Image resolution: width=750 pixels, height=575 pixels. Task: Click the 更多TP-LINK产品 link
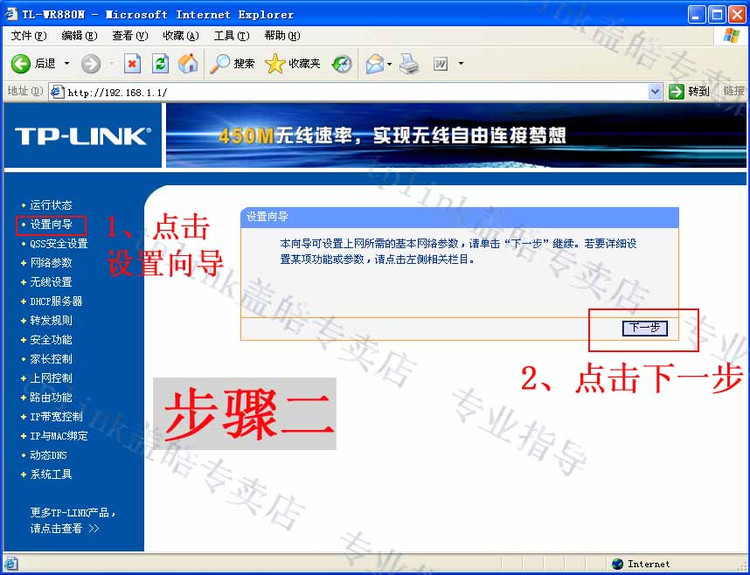[x=73, y=520]
